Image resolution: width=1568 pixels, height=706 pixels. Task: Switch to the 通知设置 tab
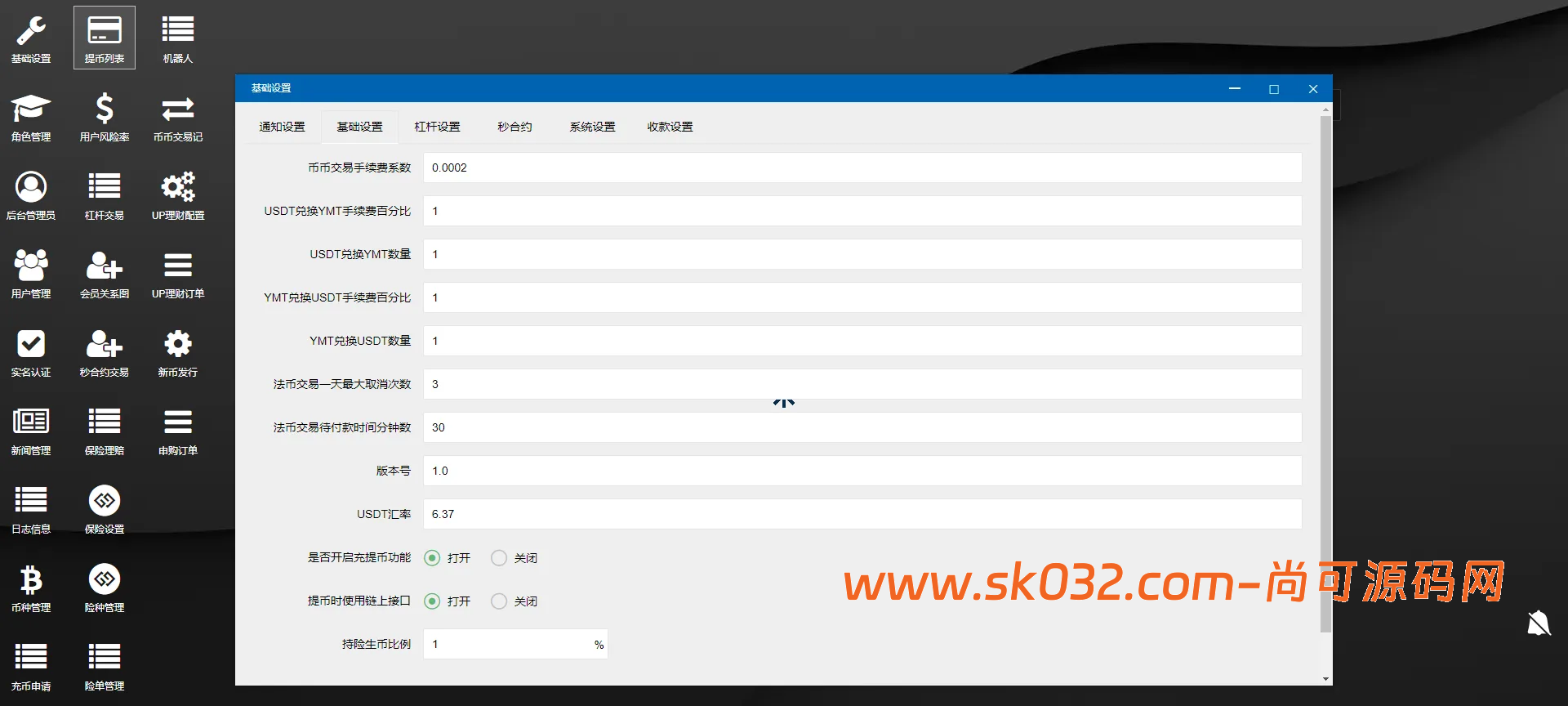tap(282, 127)
